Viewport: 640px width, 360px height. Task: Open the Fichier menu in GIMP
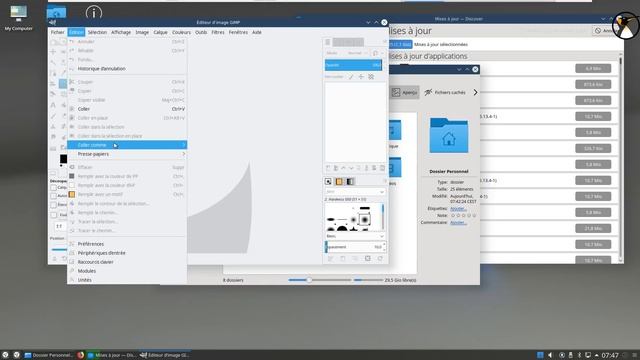tap(58, 32)
